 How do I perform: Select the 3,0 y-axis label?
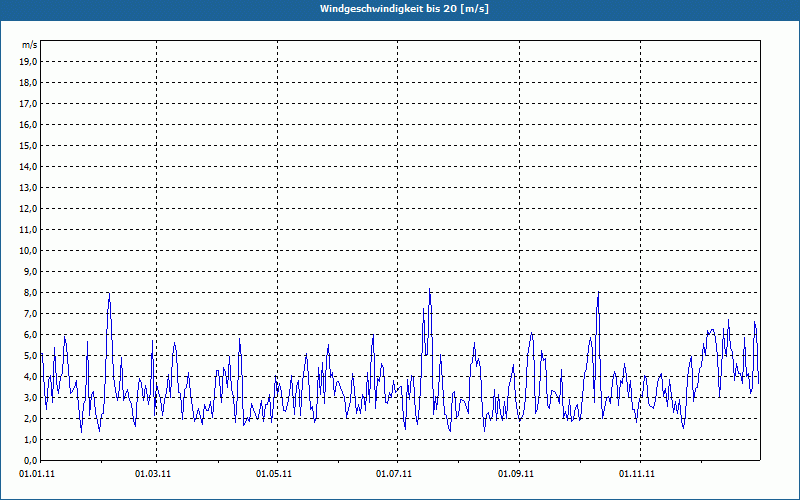point(30,397)
